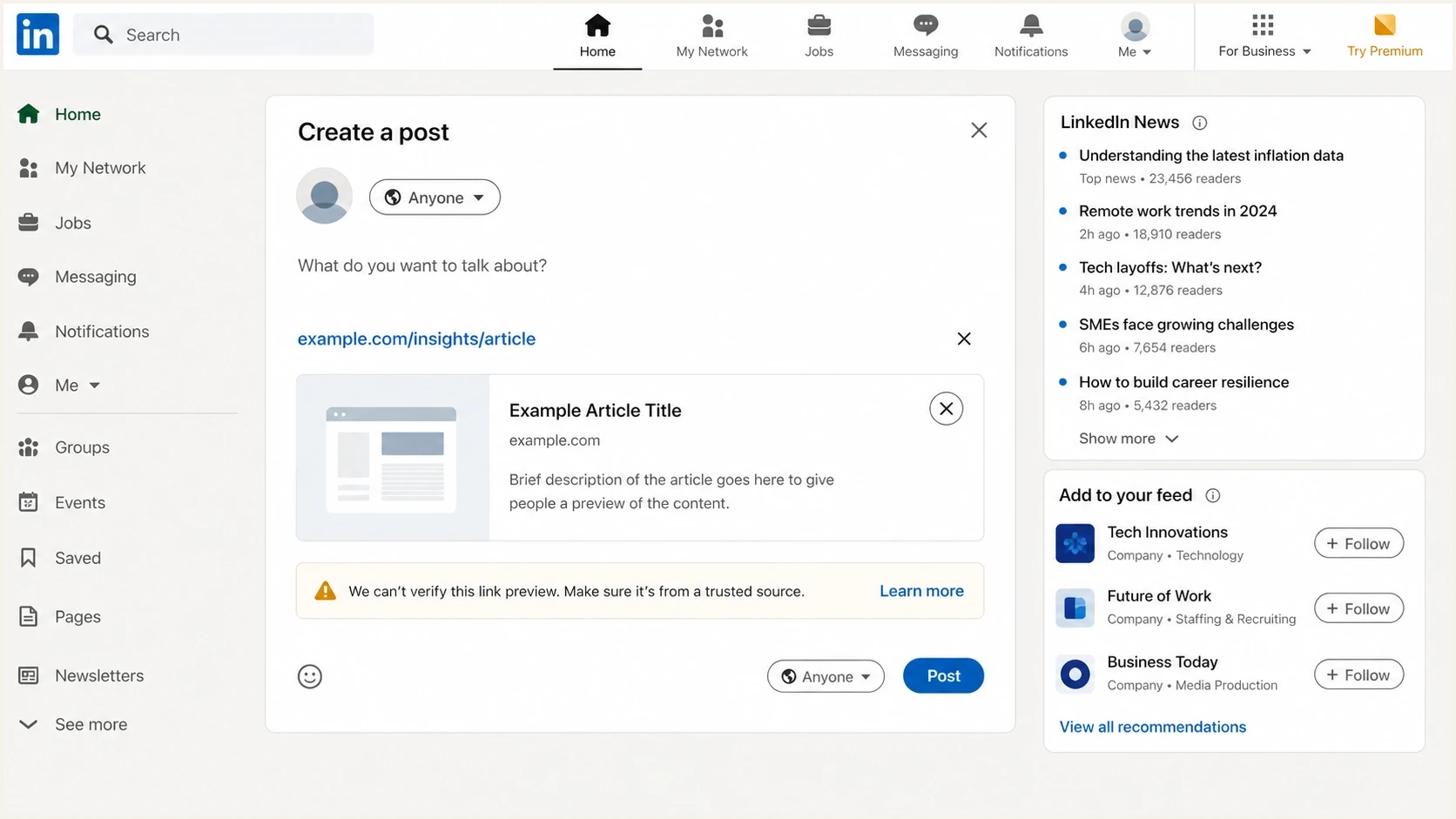Open Home in top navigation bar
The image size is (1456, 819).
coord(597,36)
